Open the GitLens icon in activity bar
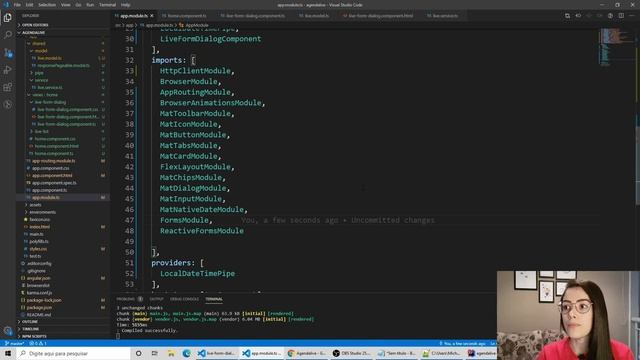640x360 pixels. pos(7,104)
